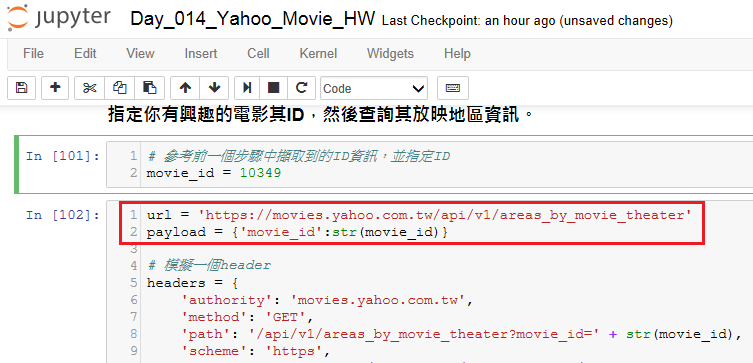753x363 pixels.
Task: Save and checkpoint the notebook
Action: point(21,88)
